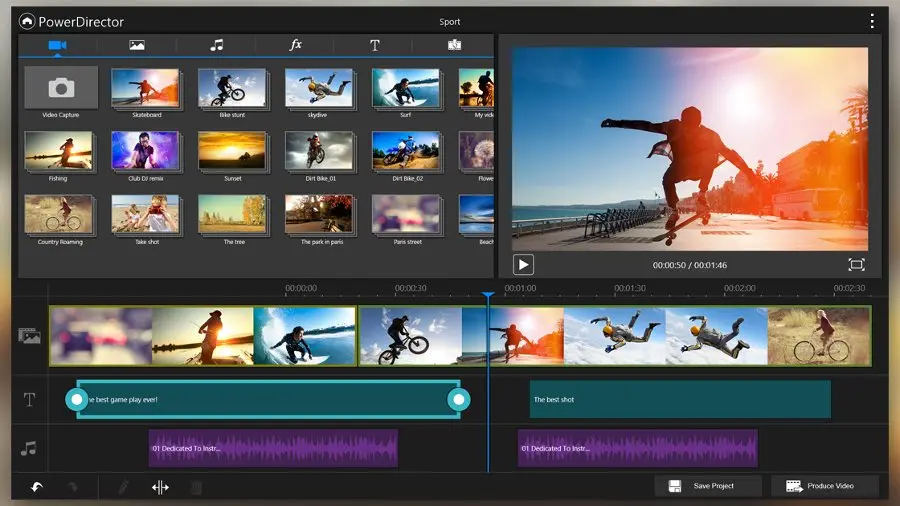Click the music track note icon

(29, 448)
